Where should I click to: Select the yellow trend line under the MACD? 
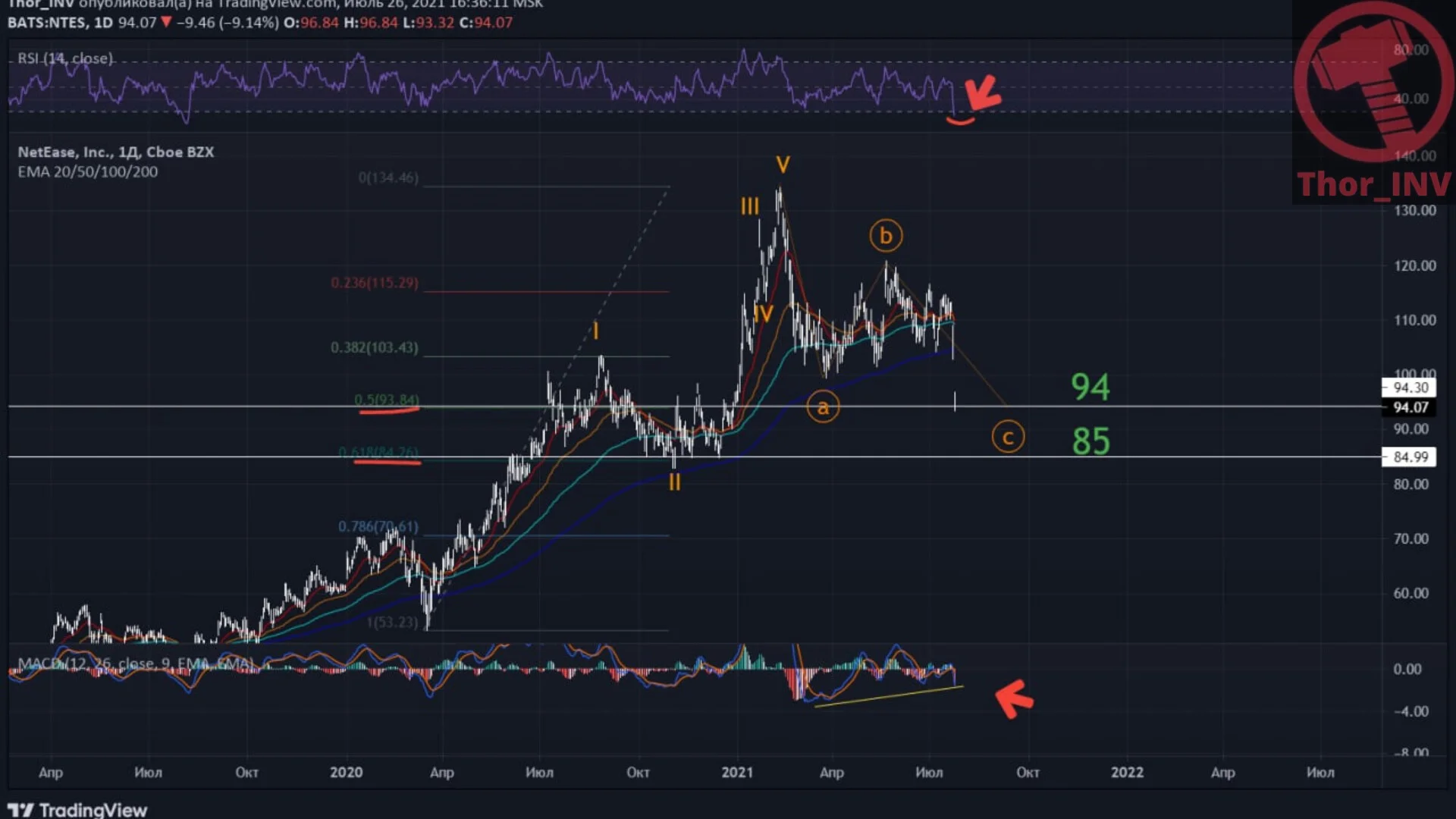coord(889,696)
